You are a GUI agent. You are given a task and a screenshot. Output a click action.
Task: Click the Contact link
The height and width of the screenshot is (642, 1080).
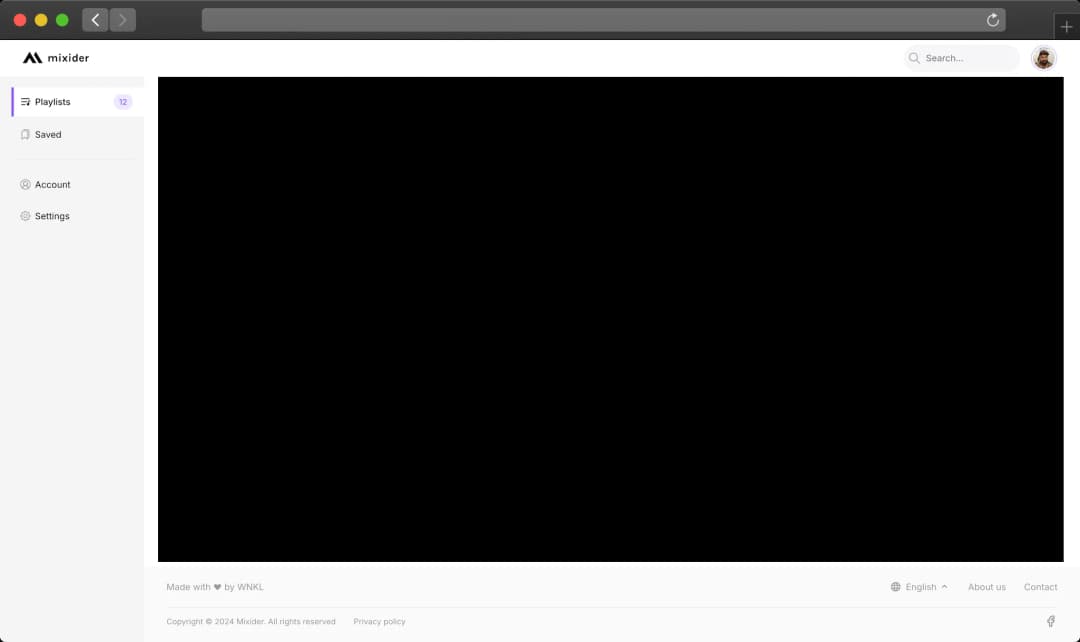click(1040, 587)
